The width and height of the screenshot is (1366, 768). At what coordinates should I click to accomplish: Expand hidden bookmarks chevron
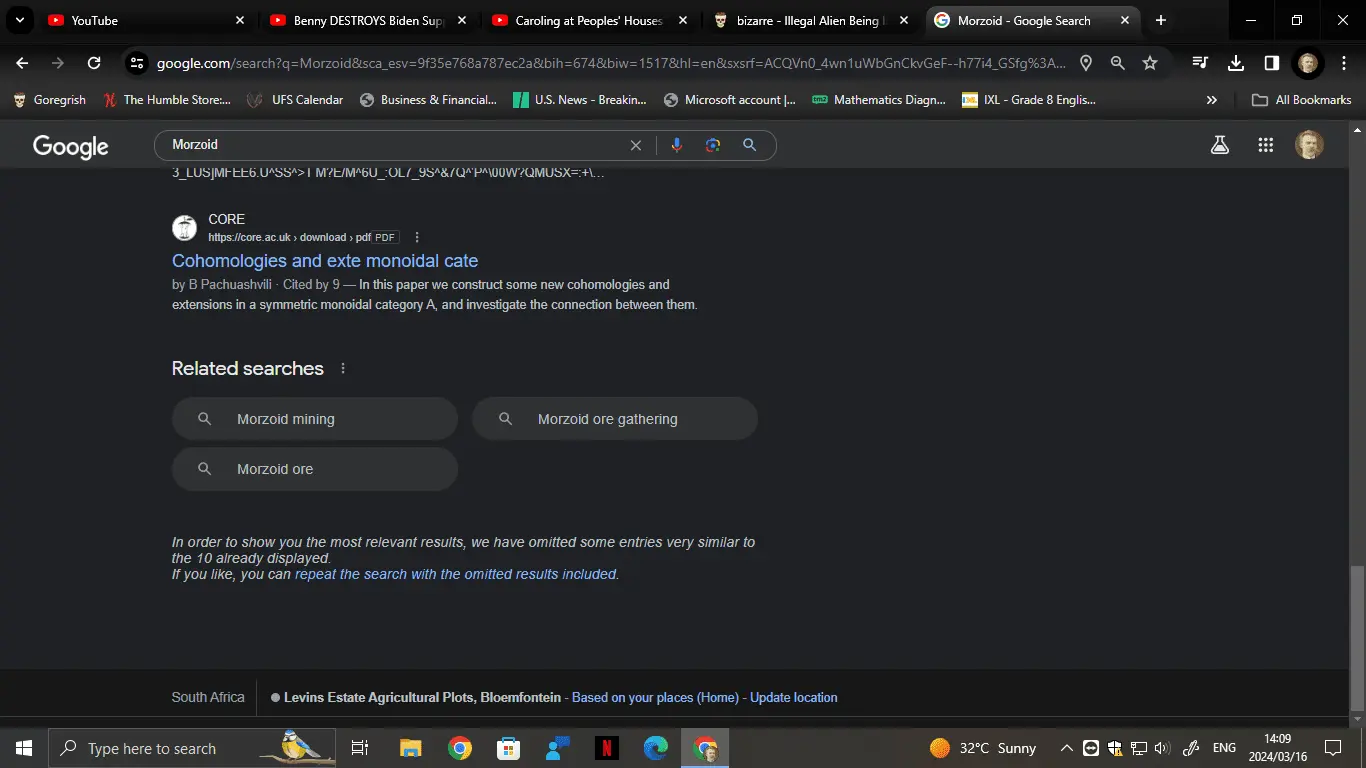tap(1212, 100)
